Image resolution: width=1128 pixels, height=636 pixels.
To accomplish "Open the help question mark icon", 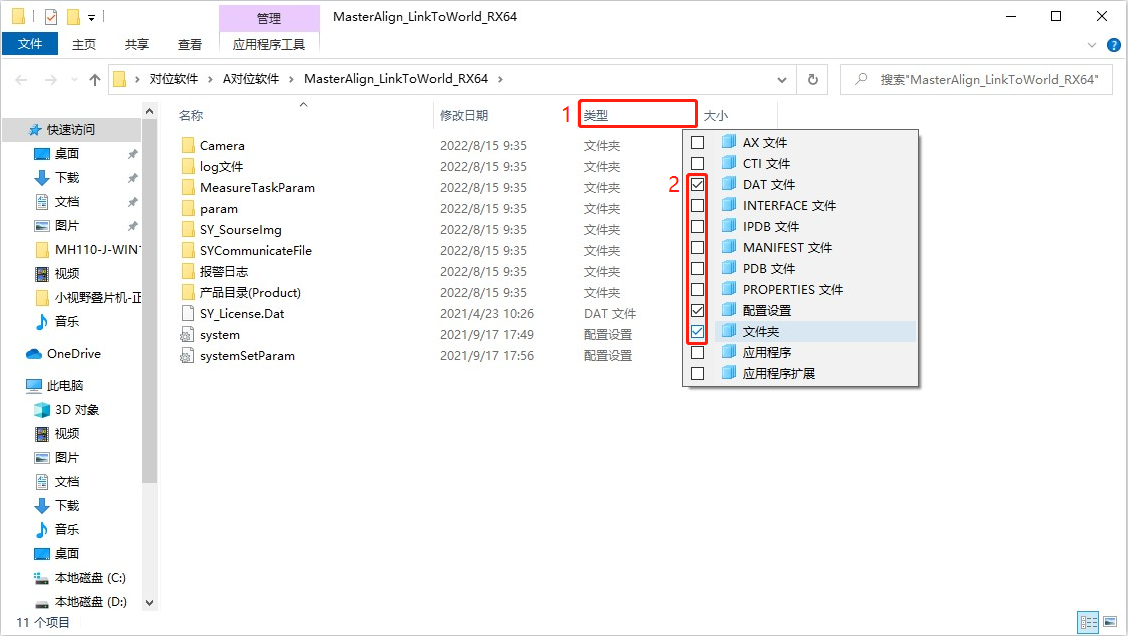I will click(x=1114, y=45).
